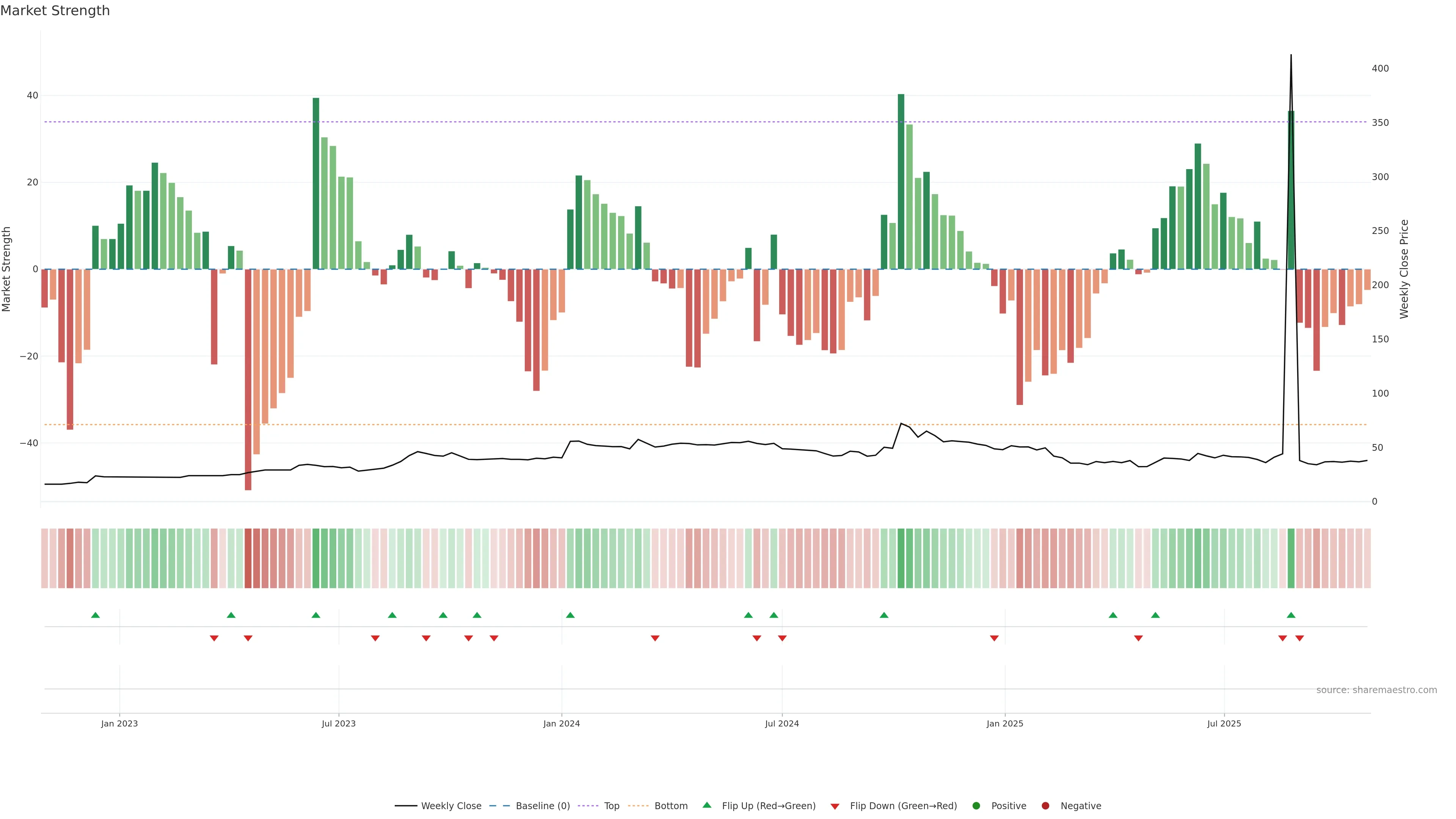Click the Market Strength chart title
1456x819 pixels.
click(55, 11)
